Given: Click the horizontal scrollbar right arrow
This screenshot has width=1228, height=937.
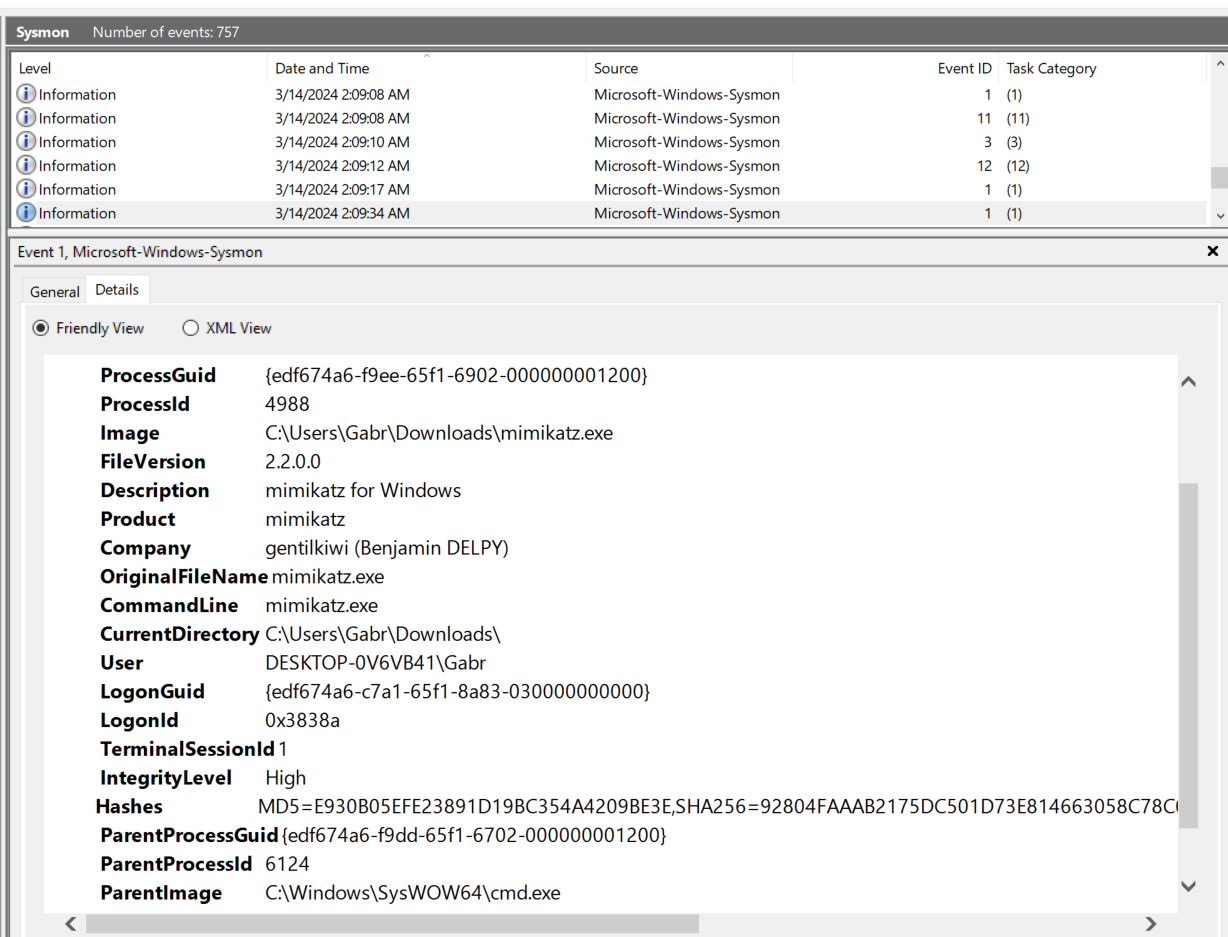Looking at the screenshot, I should (1151, 924).
